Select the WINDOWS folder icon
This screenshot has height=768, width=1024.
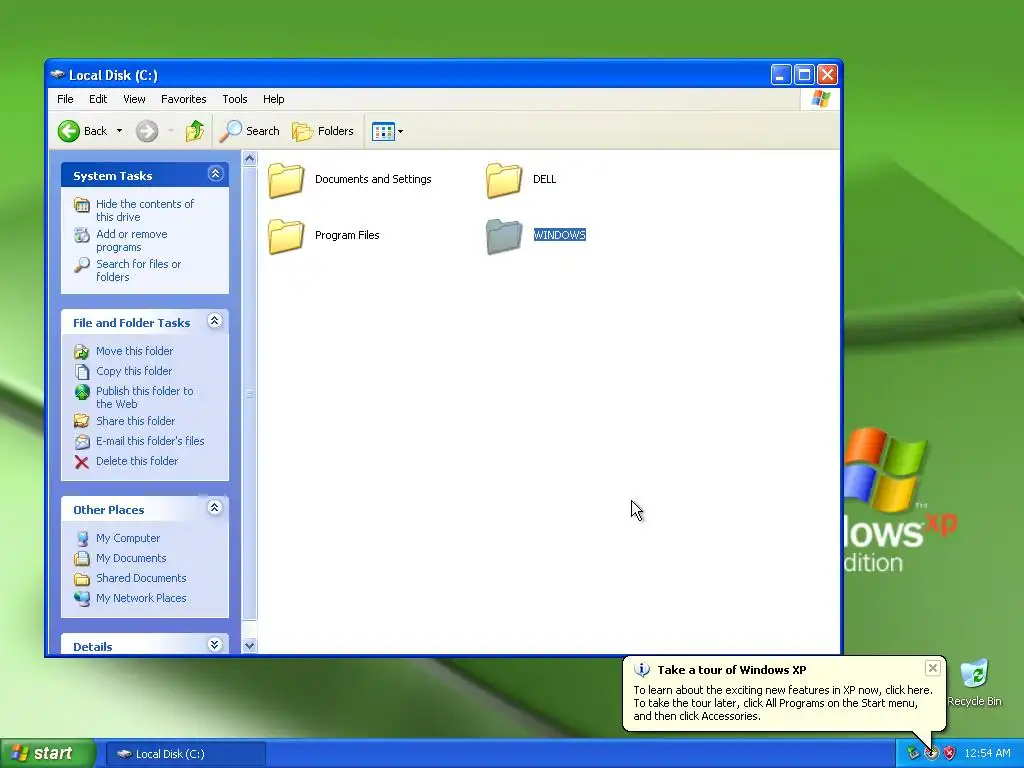(x=504, y=236)
